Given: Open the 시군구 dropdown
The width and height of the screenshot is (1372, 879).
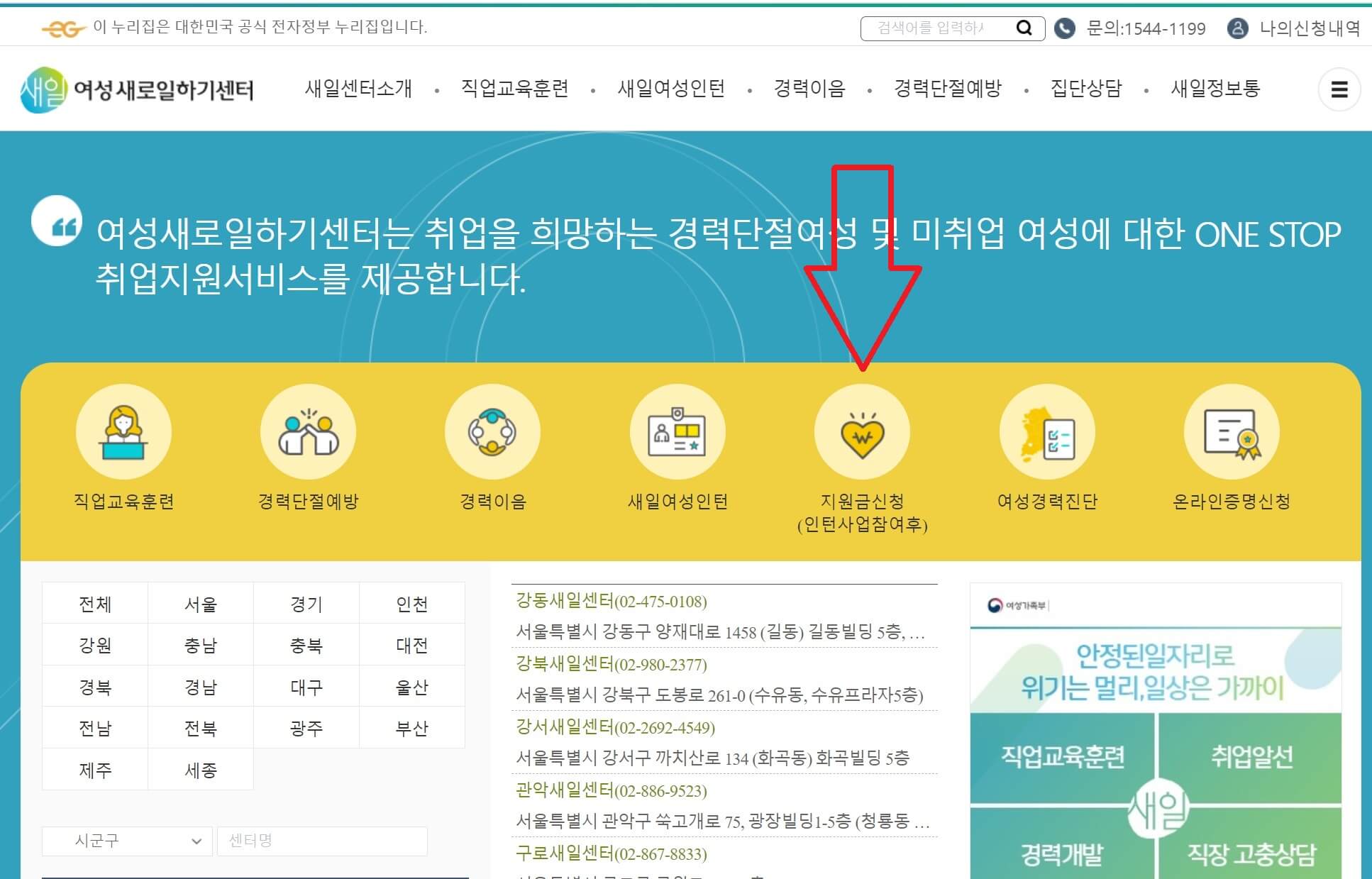Looking at the screenshot, I should point(126,841).
